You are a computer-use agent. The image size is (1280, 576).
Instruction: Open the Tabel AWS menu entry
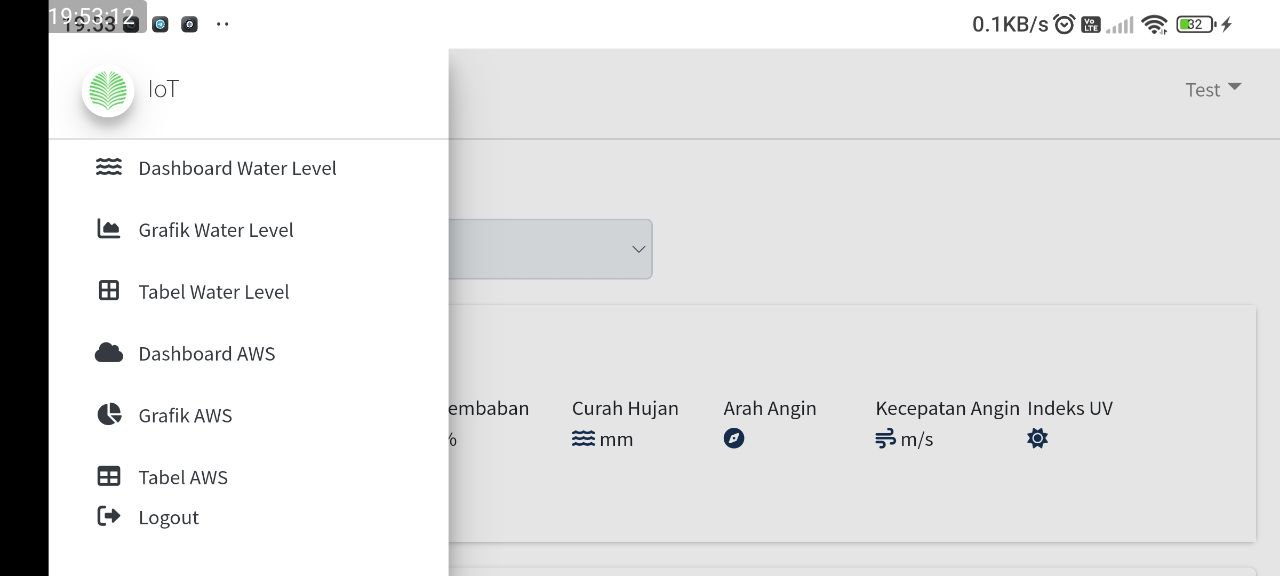pos(183,478)
